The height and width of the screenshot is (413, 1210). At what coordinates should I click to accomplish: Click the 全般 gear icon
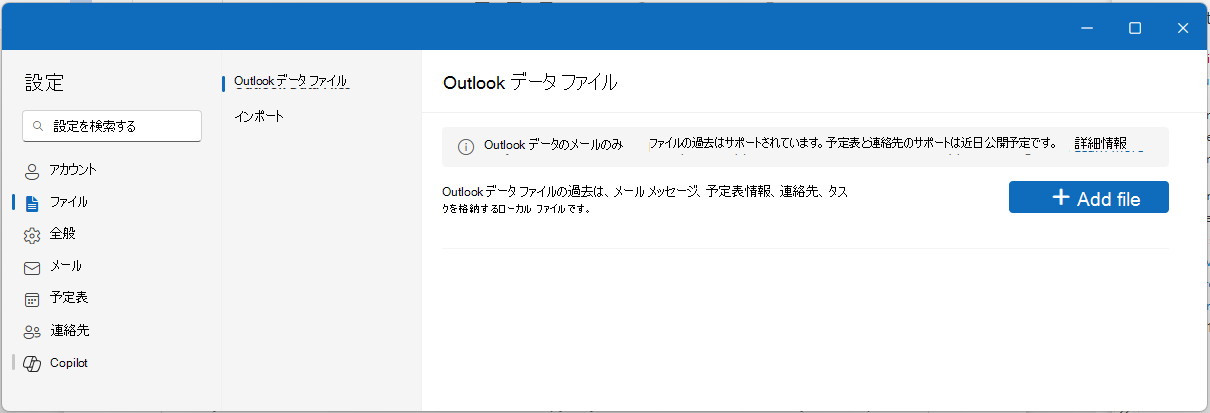(32, 235)
